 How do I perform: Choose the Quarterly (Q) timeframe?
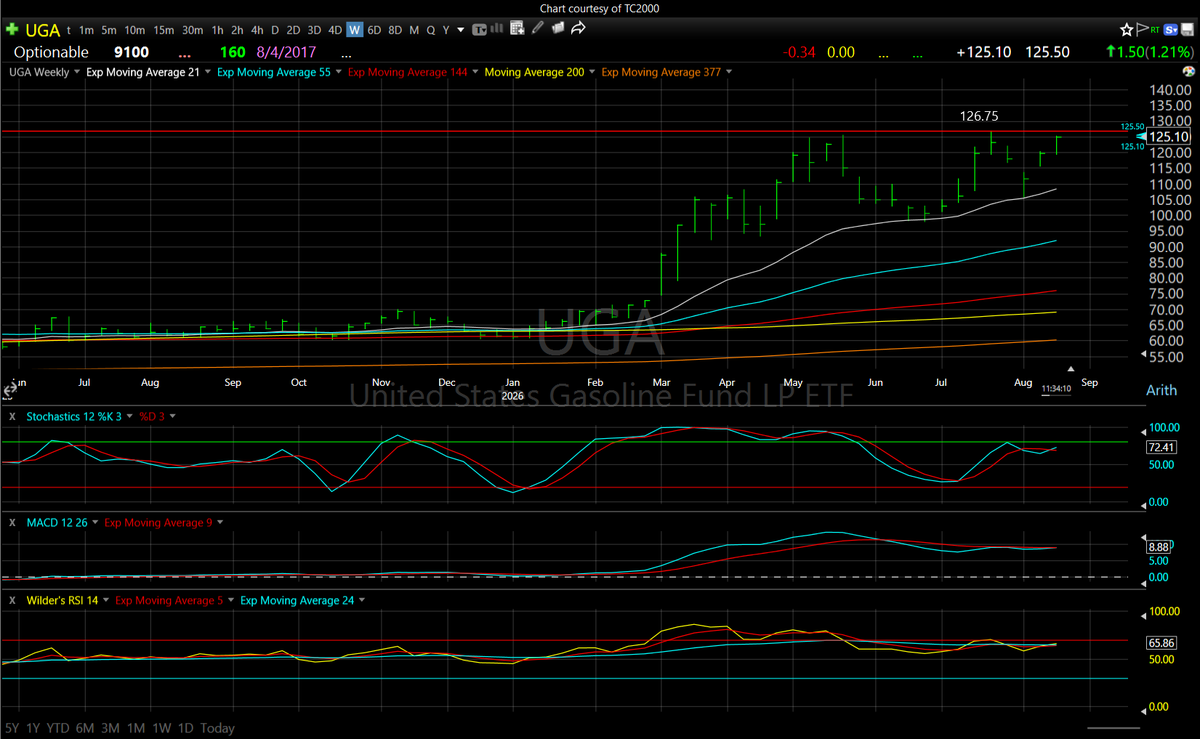pyautogui.click(x=431, y=30)
